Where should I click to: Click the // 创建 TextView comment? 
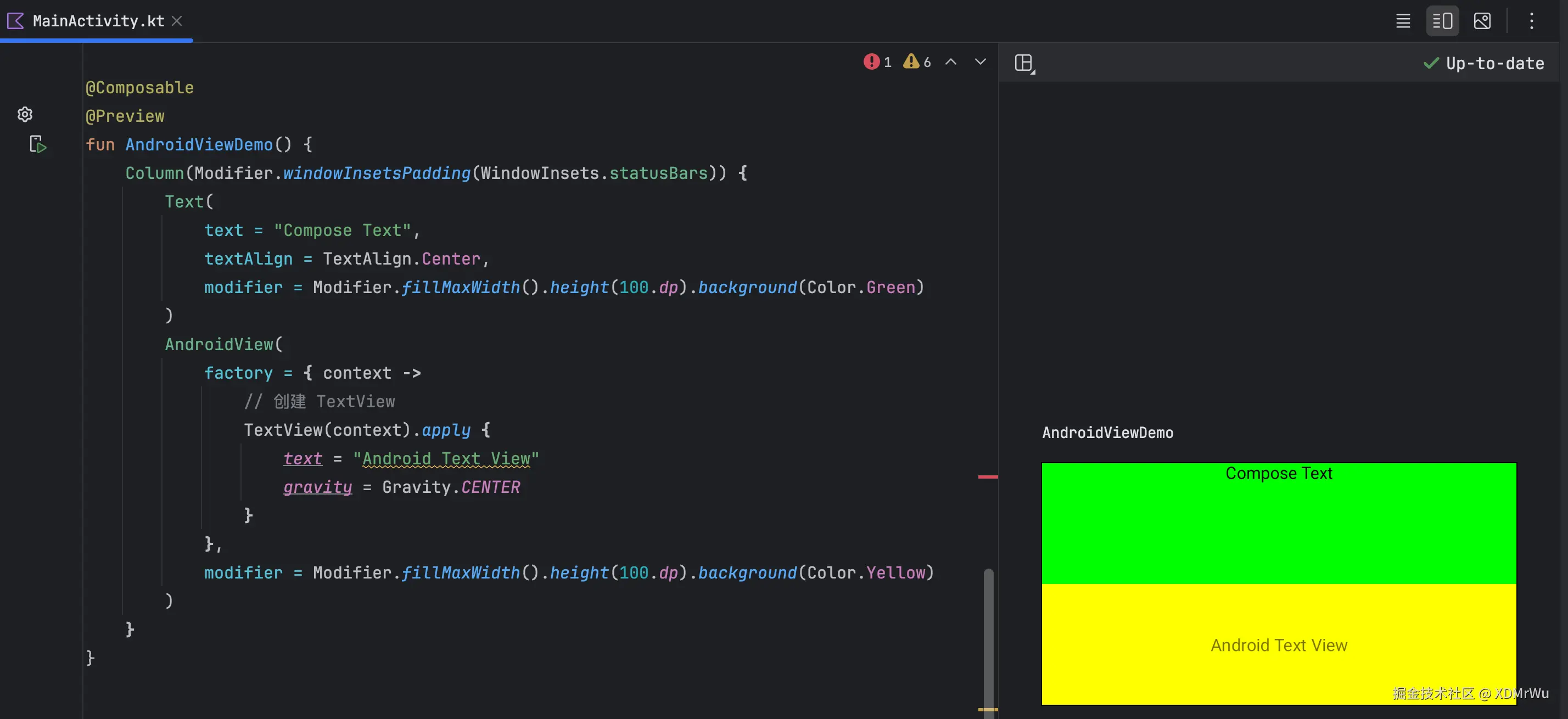point(319,401)
